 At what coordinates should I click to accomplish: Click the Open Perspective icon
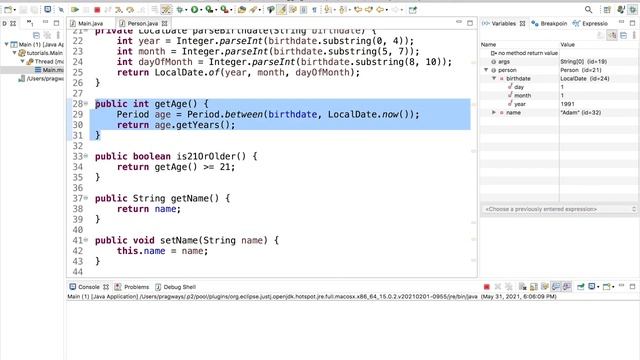click(x=607, y=9)
